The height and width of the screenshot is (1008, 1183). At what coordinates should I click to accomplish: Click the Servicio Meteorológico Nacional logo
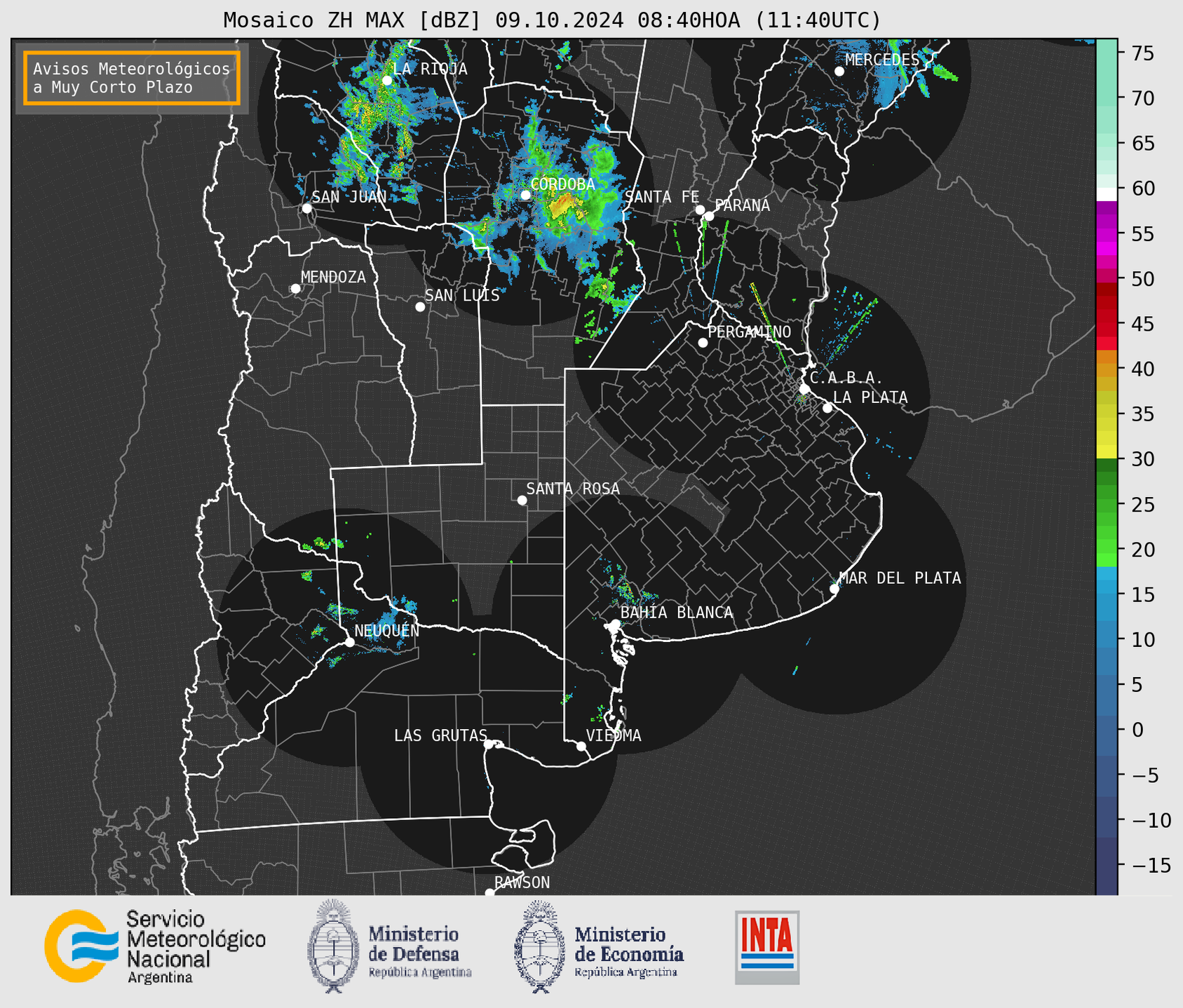155,946
